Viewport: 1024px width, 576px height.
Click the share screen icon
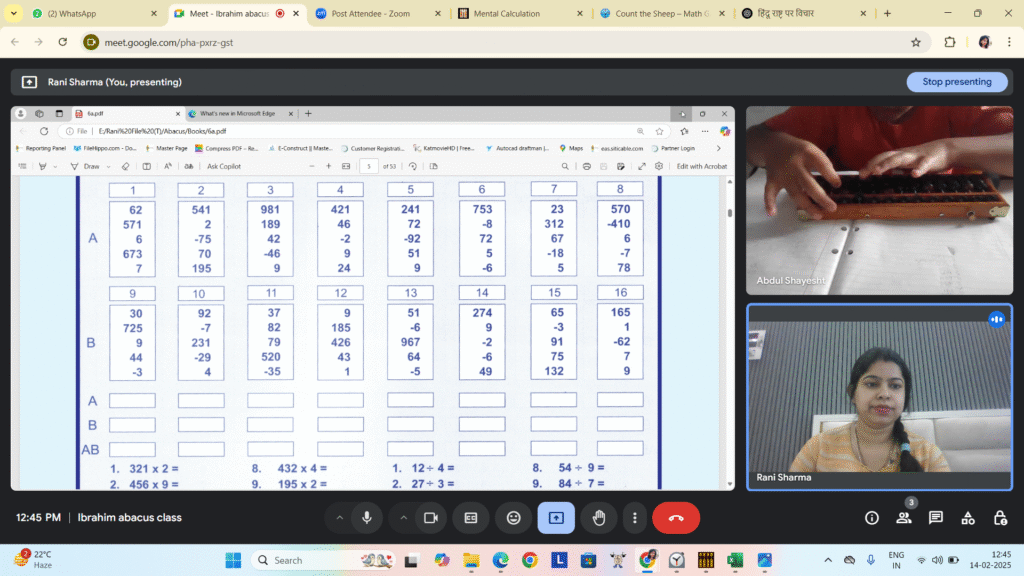pyautogui.click(x=556, y=518)
